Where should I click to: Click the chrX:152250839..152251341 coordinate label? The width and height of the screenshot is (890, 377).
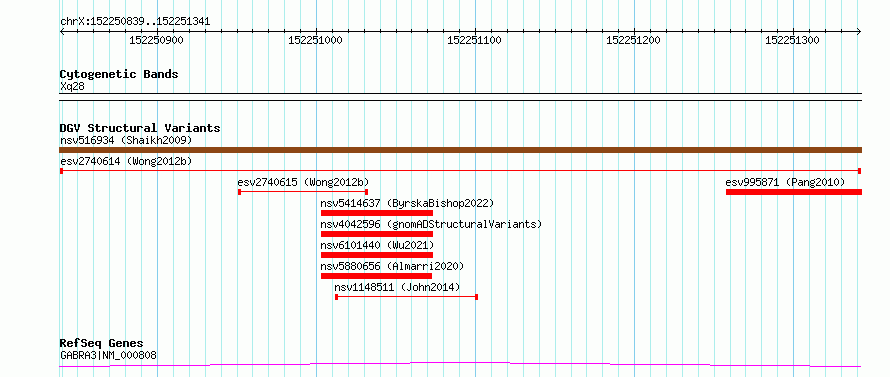tap(135, 22)
